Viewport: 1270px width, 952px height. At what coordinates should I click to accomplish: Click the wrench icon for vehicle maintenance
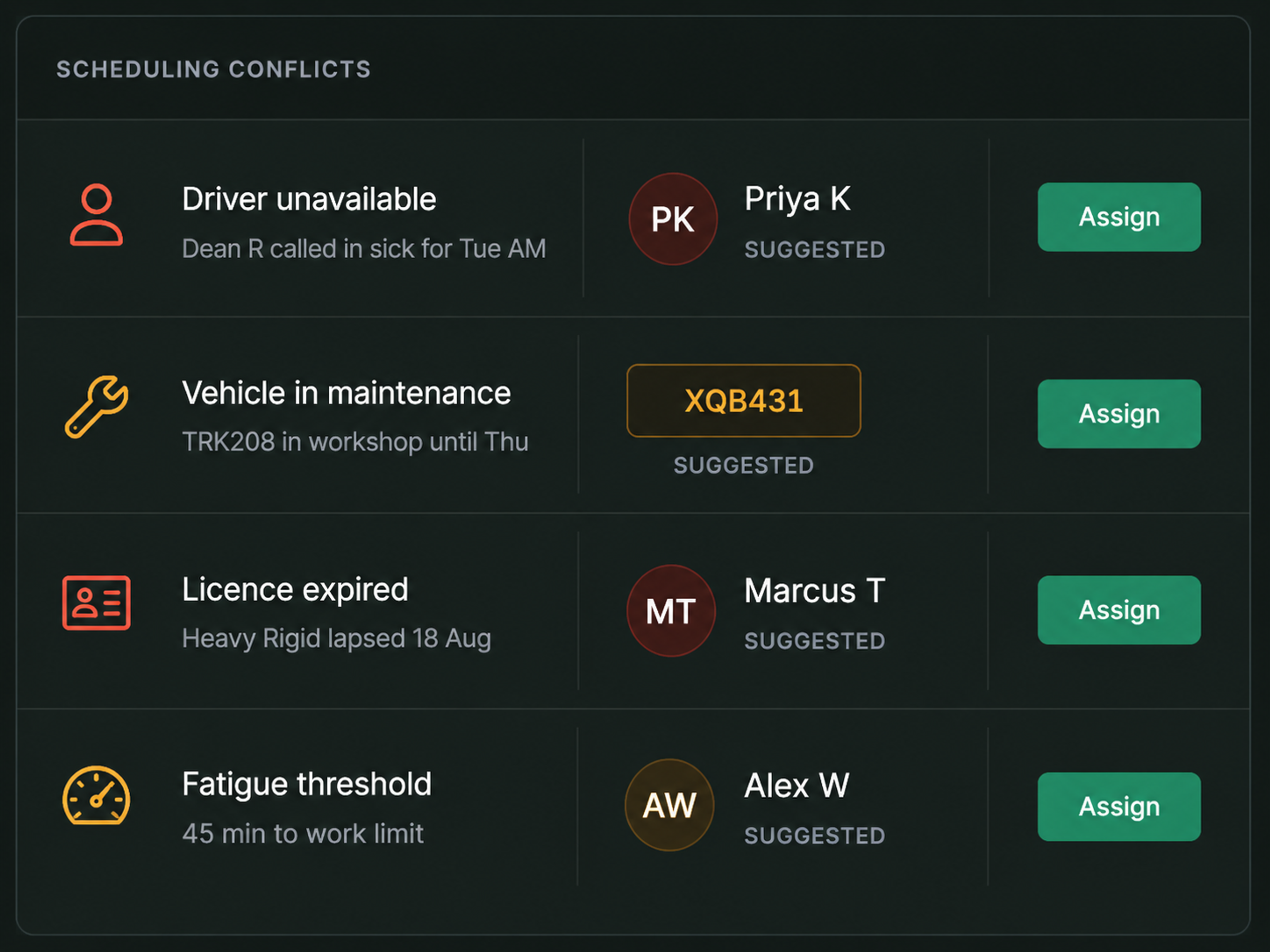(x=97, y=407)
